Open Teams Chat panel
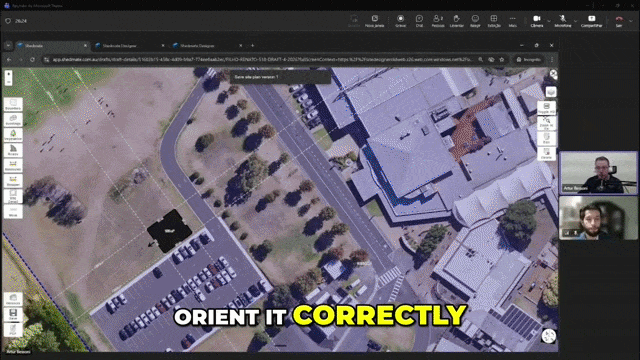 pyautogui.click(x=419, y=21)
